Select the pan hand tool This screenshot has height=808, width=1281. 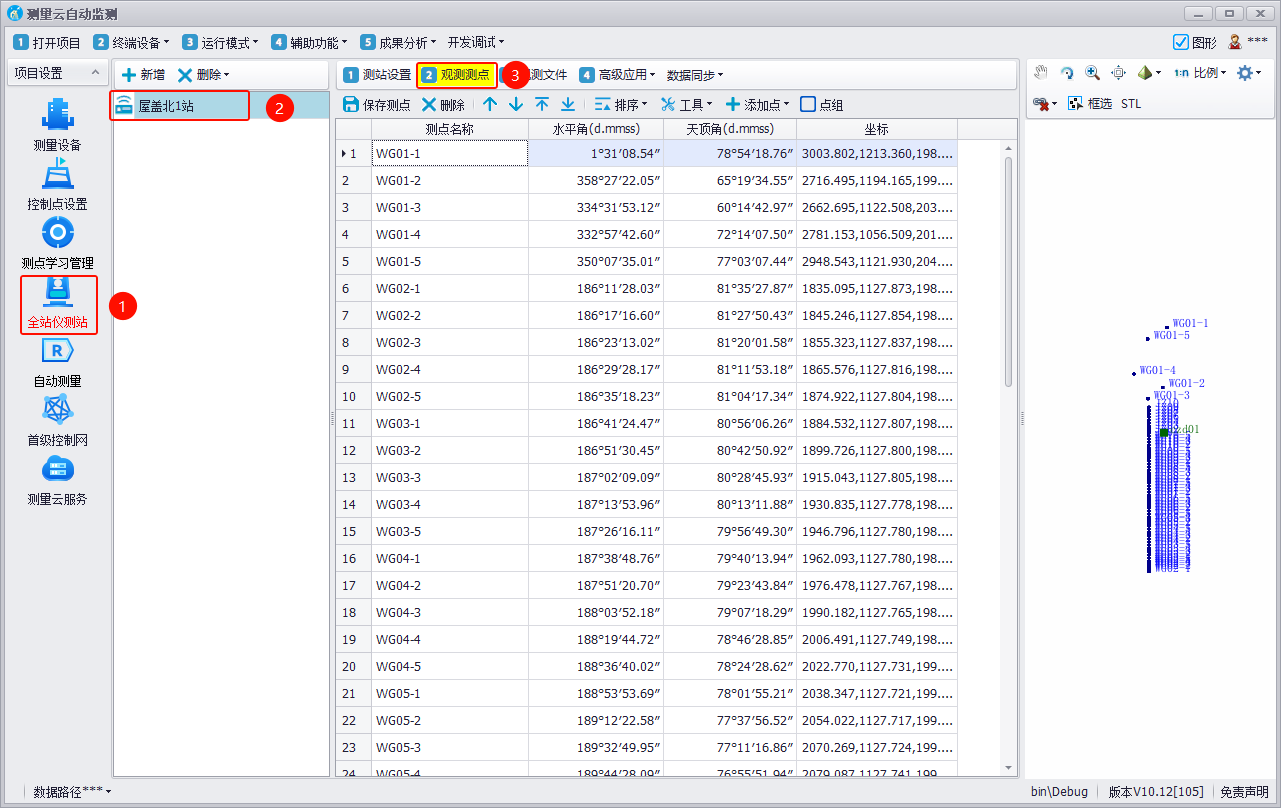tap(1041, 73)
